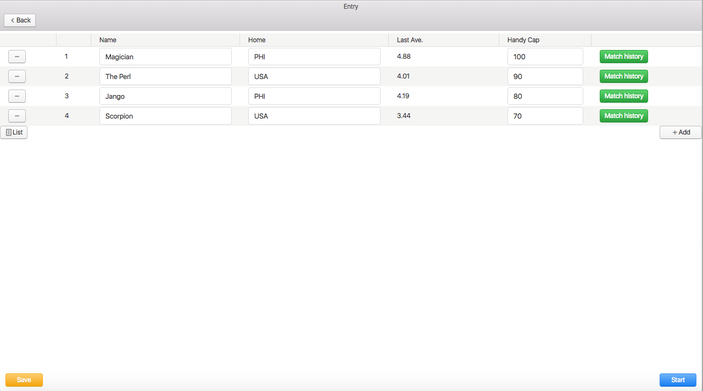
Task: Edit the Scorpion name field
Action: 165,116
